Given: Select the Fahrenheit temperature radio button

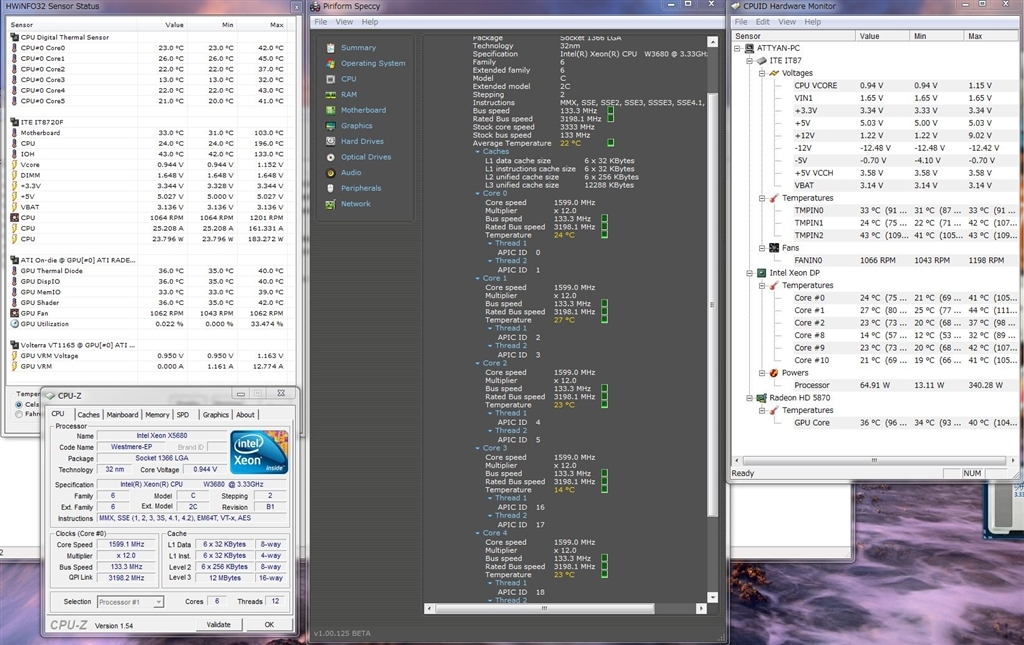Looking at the screenshot, I should pos(20,414).
